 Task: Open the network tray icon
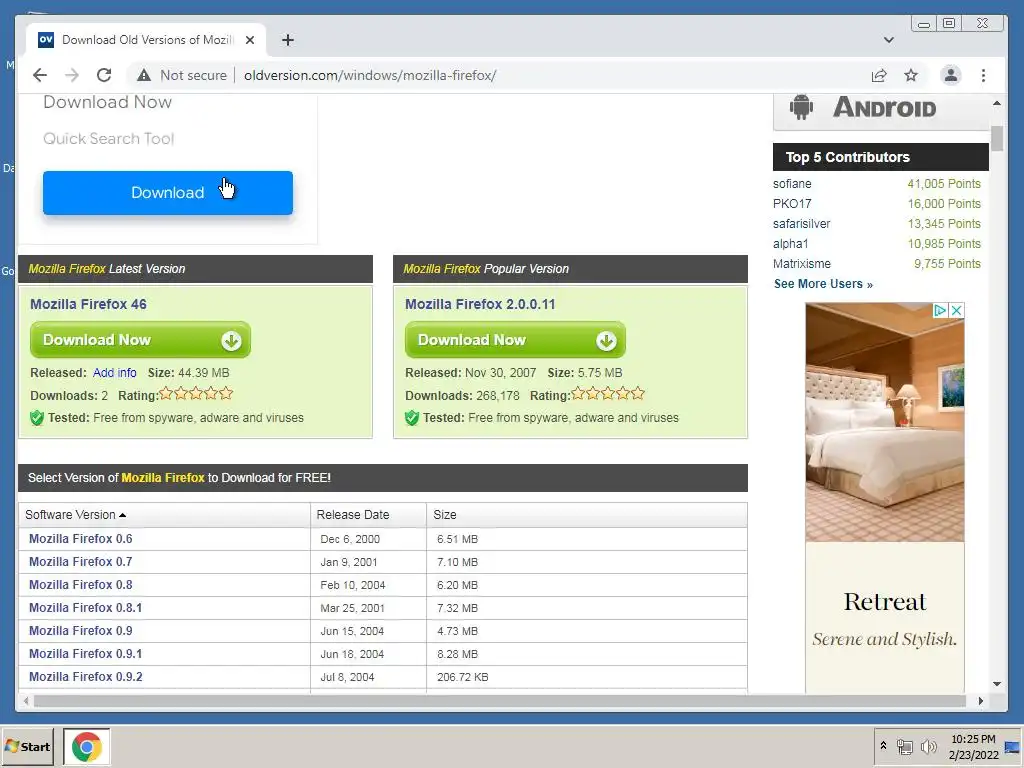pos(904,746)
